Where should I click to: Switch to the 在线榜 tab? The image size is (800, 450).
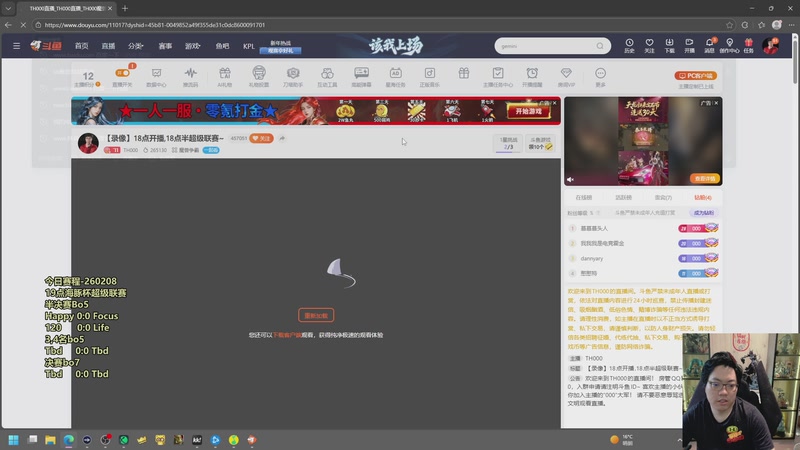[x=584, y=197]
